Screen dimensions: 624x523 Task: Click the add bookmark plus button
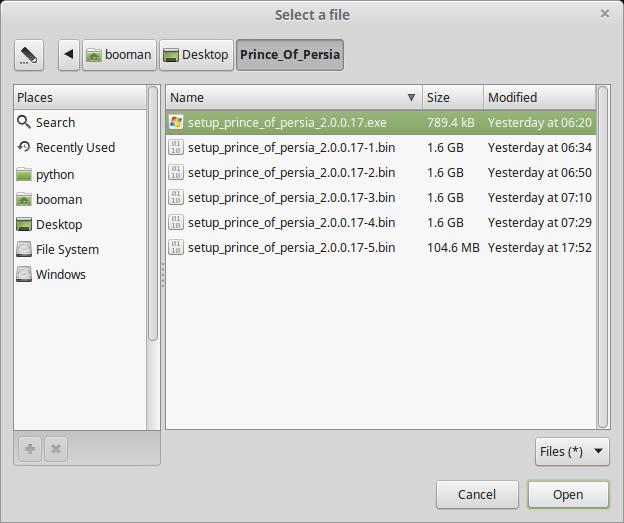(30, 449)
